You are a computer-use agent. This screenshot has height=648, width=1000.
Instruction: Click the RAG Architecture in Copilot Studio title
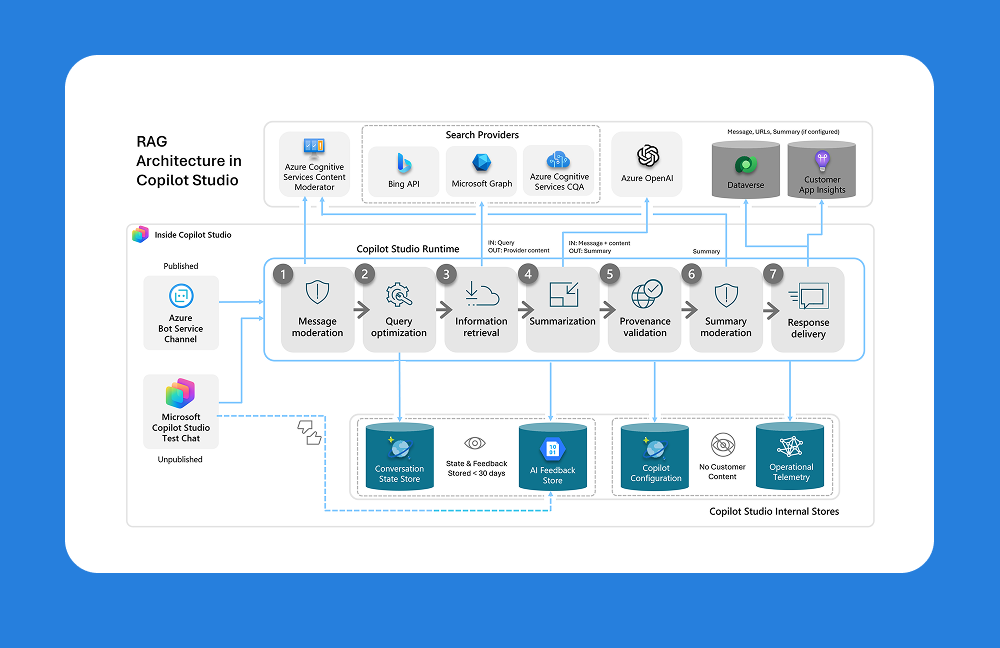(x=189, y=161)
